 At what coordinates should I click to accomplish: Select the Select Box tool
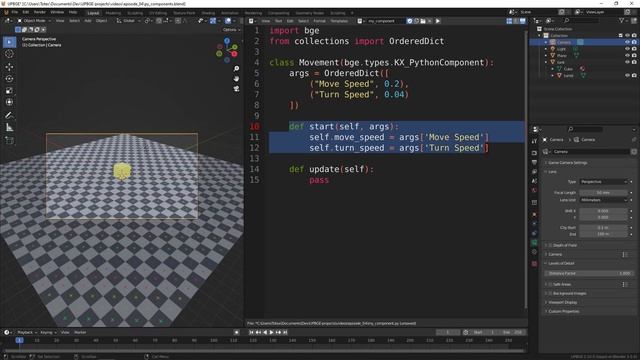click(9, 42)
